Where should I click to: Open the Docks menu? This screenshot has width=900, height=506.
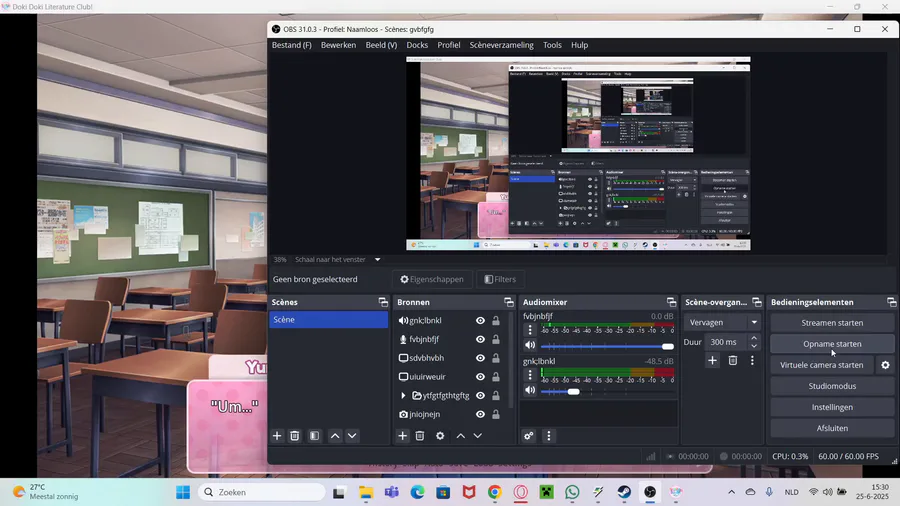pos(417,45)
